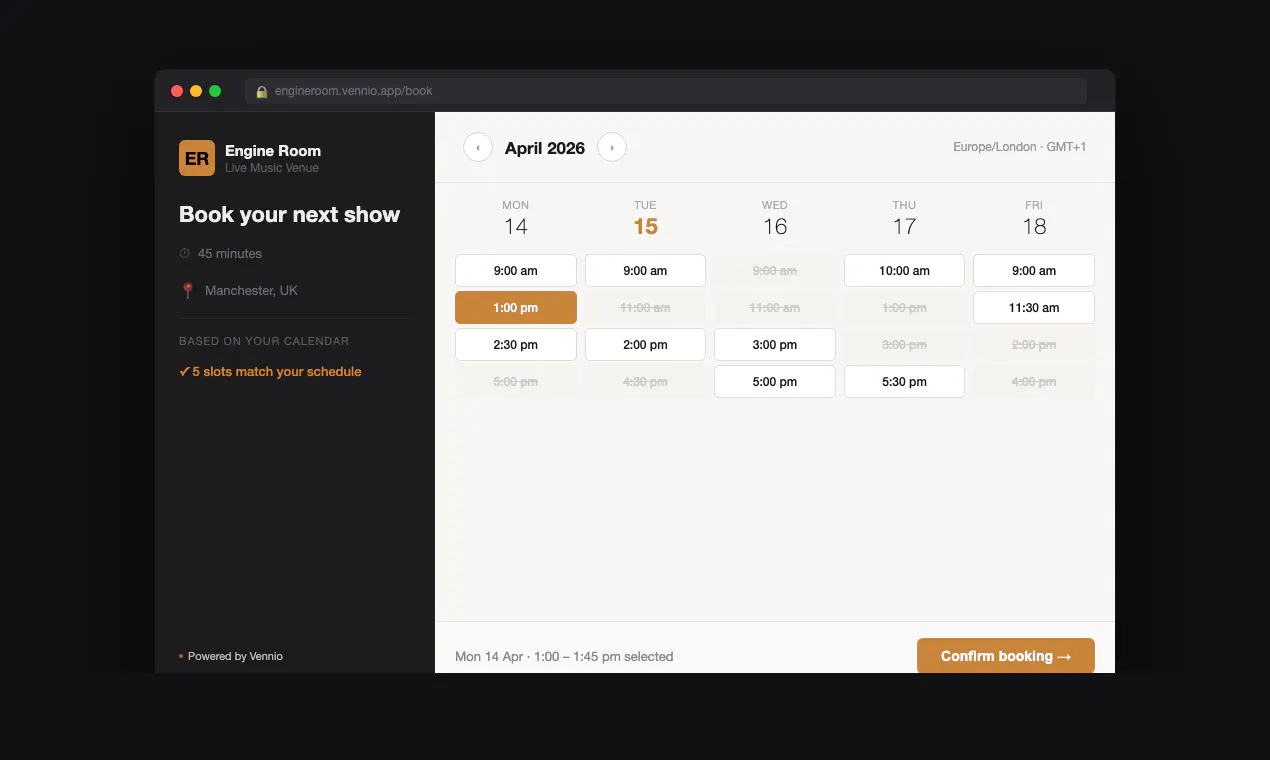The height and width of the screenshot is (760, 1270).
Task: Click unavailable Wednesday 11:00 am slot
Action: coord(775,308)
